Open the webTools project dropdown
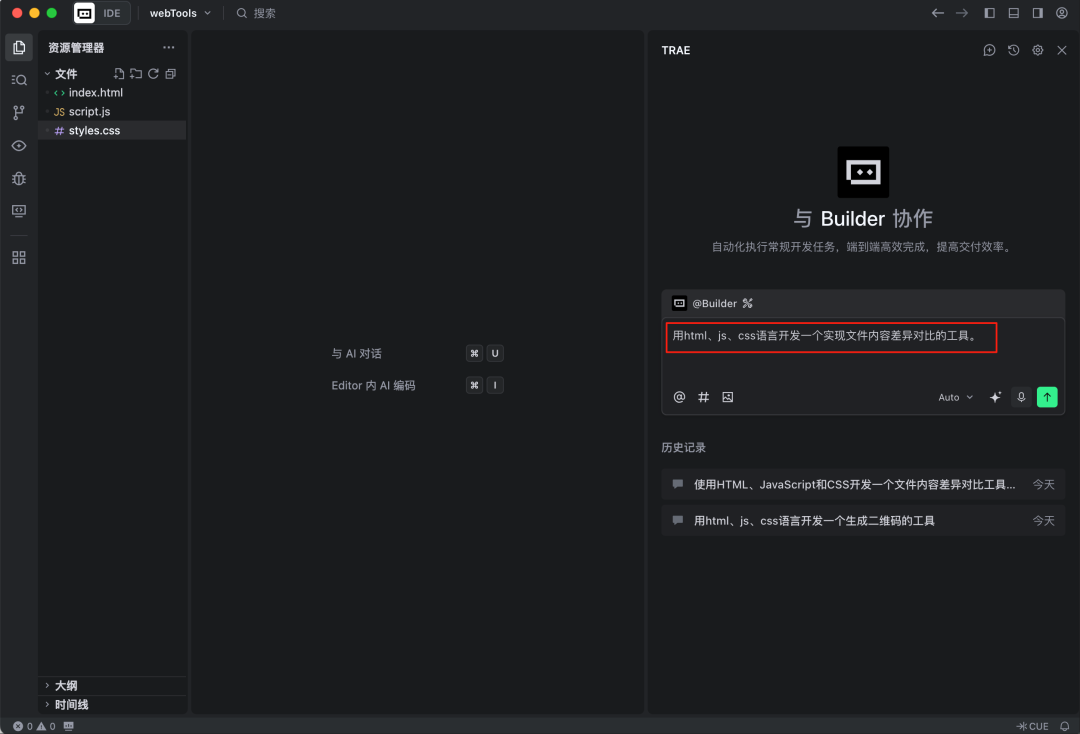 180,13
